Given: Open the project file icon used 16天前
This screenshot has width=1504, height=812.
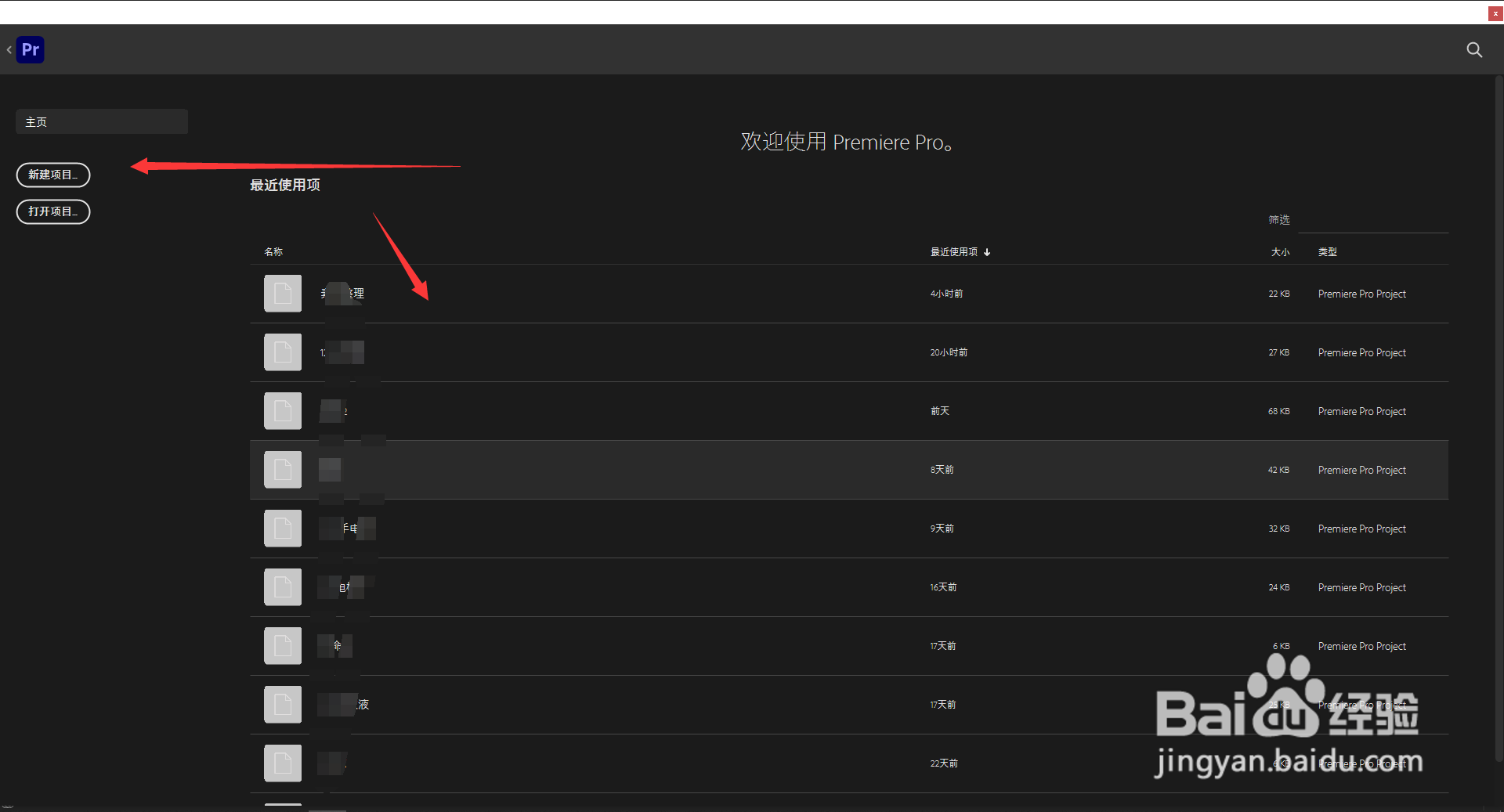Looking at the screenshot, I should (283, 587).
